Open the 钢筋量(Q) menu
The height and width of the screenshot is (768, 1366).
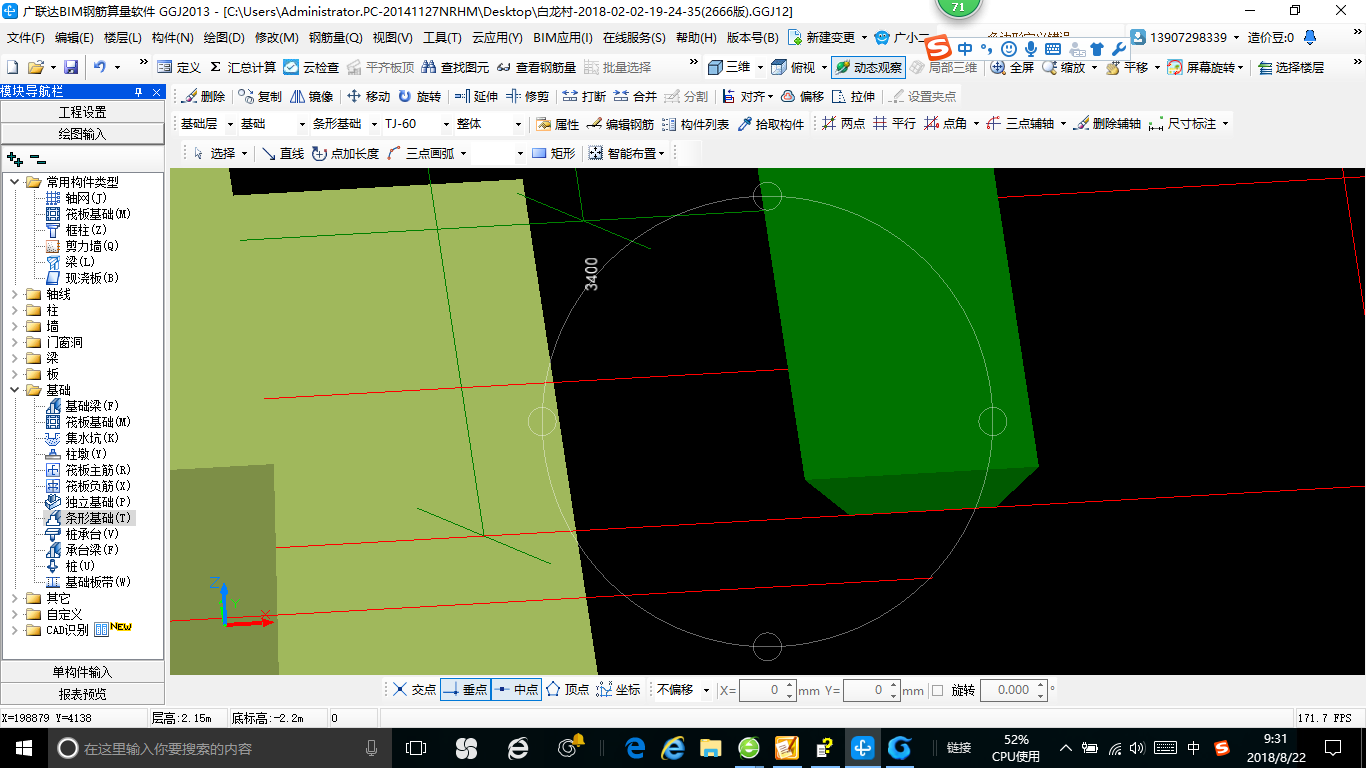pyautogui.click(x=335, y=38)
